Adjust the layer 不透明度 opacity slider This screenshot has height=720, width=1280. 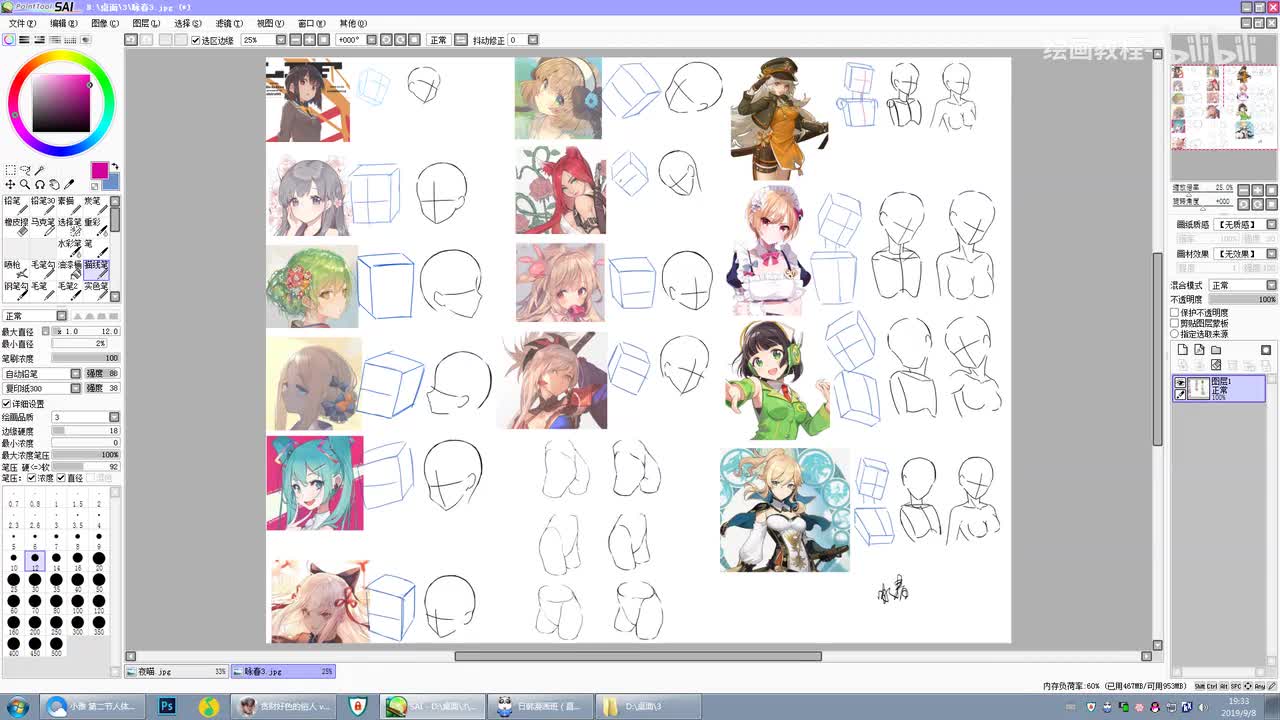[1243, 300]
